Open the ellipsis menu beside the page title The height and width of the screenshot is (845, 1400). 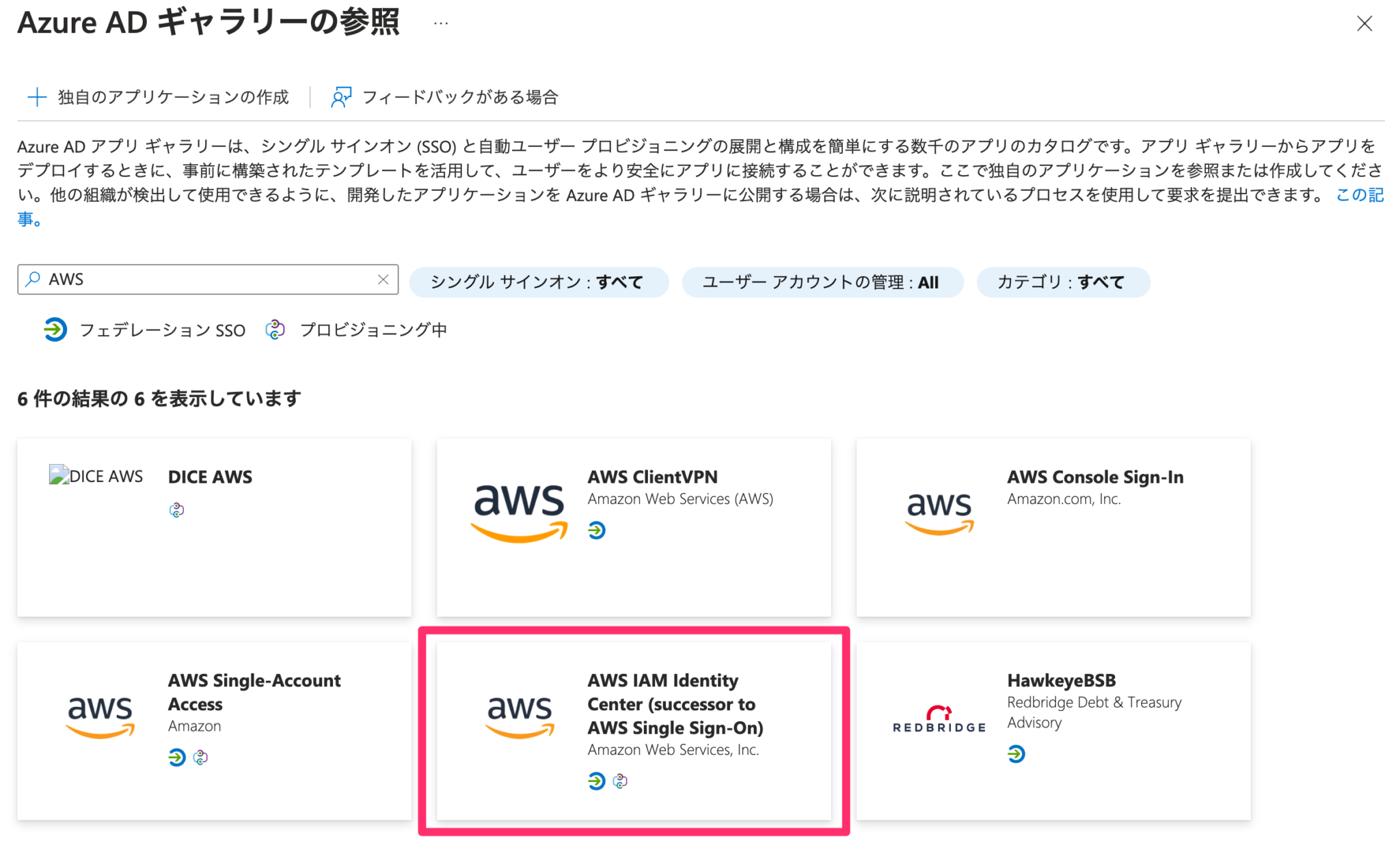click(x=440, y=23)
